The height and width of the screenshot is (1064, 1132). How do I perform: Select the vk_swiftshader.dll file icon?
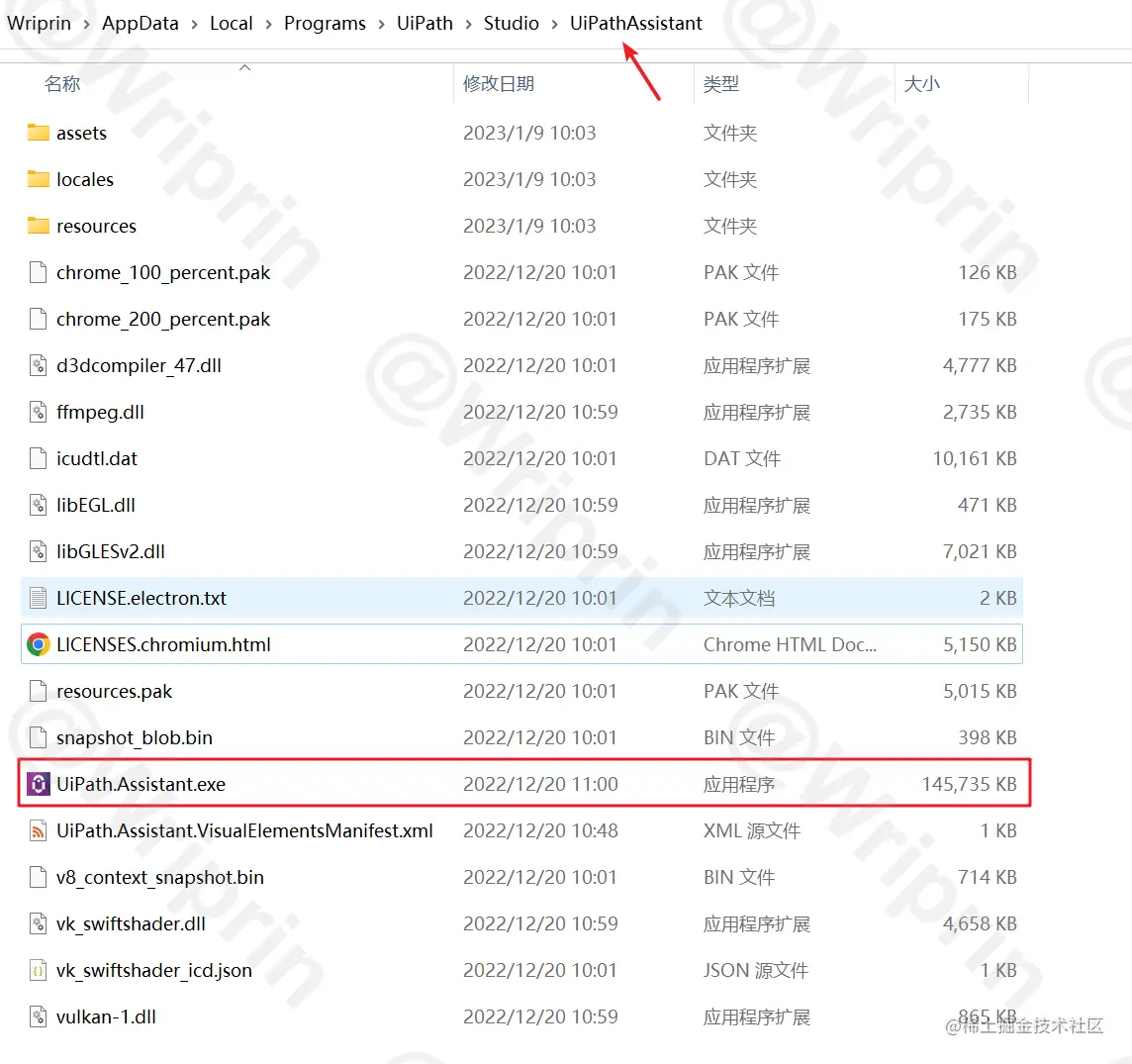pyautogui.click(x=39, y=923)
